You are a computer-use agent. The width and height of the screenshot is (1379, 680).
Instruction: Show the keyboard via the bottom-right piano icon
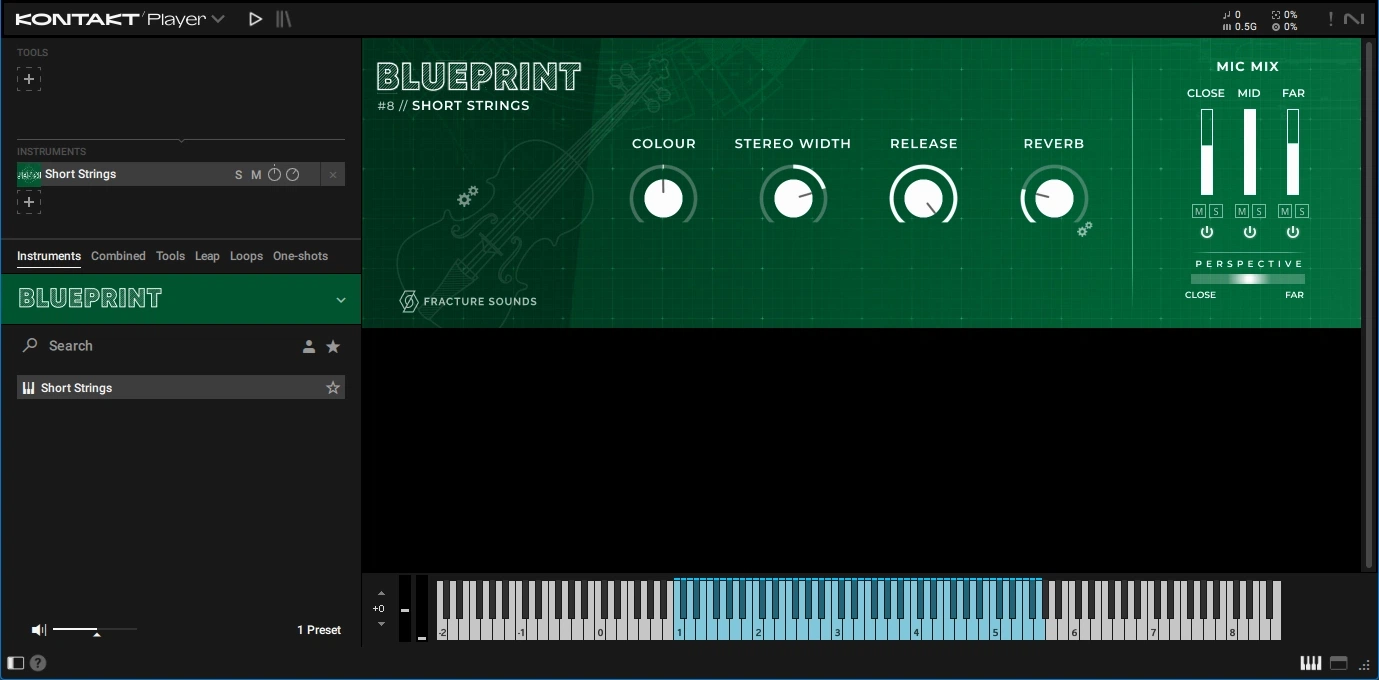point(1310,663)
